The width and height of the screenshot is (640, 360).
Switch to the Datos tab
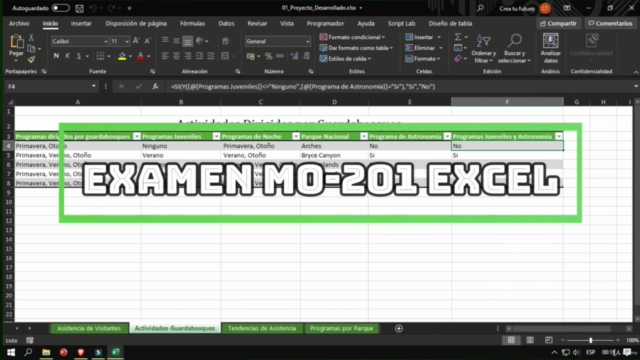[x=226, y=24]
